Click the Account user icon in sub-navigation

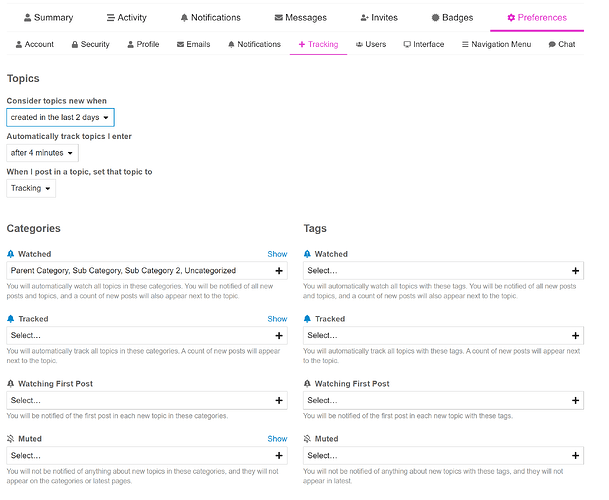[19, 45]
